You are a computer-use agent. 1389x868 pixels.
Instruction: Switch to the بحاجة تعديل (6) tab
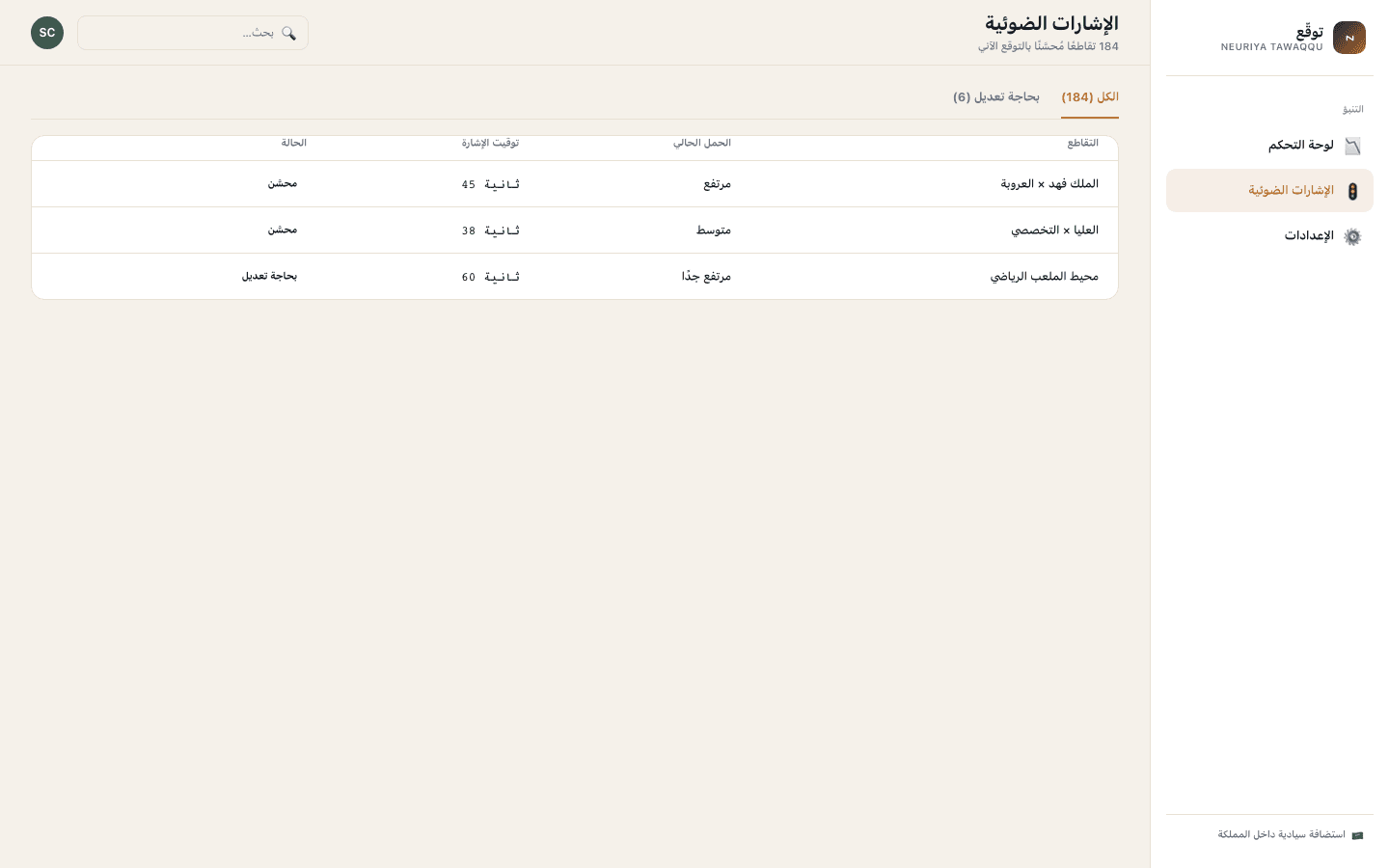(x=996, y=97)
